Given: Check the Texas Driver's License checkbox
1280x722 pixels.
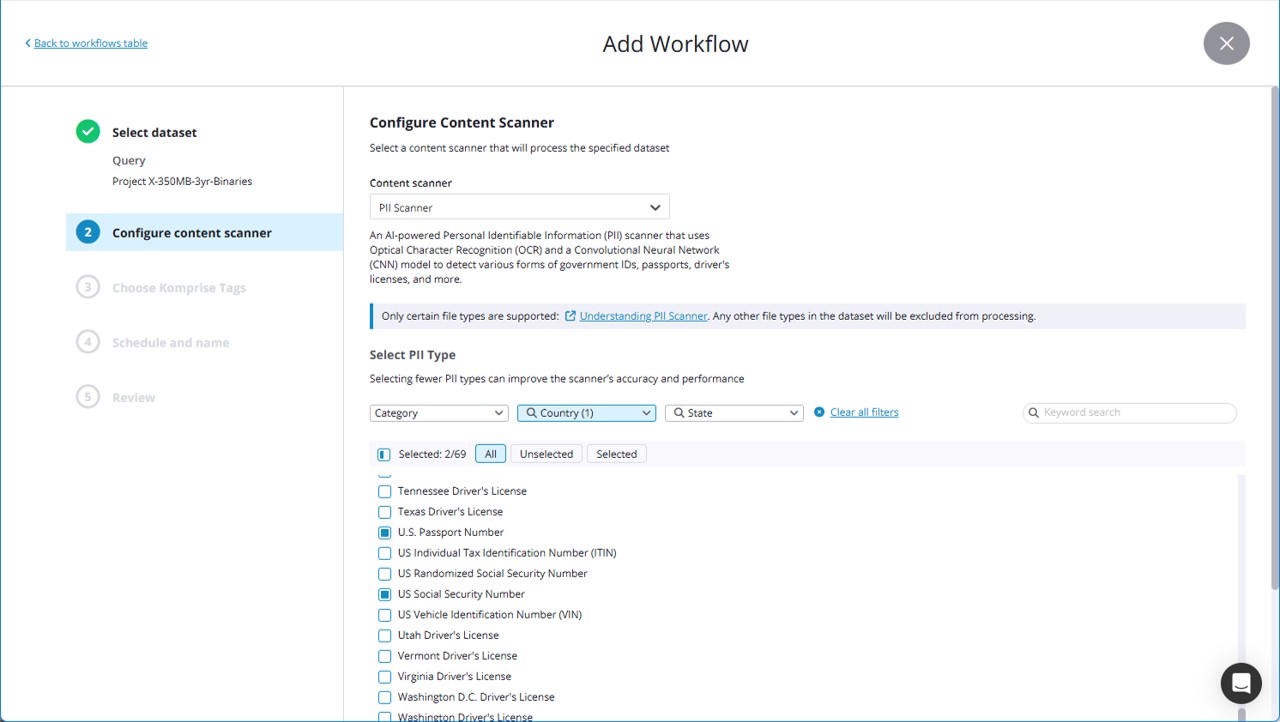Looking at the screenshot, I should 384,512.
